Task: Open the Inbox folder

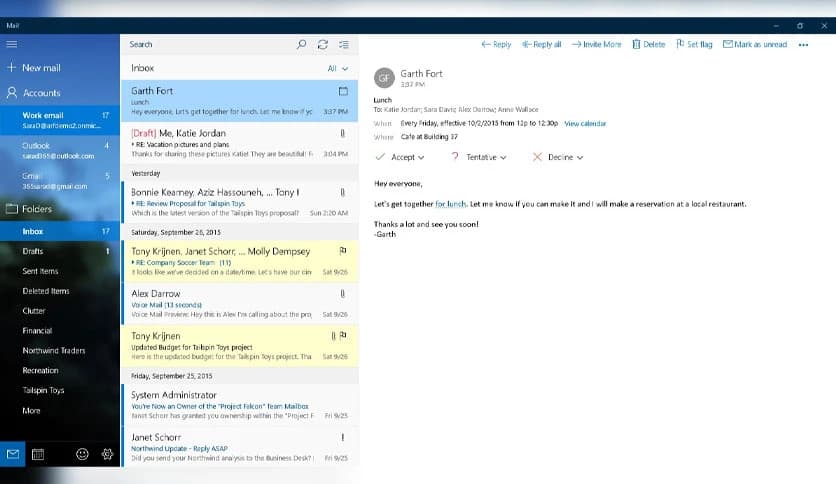Action: pos(60,231)
